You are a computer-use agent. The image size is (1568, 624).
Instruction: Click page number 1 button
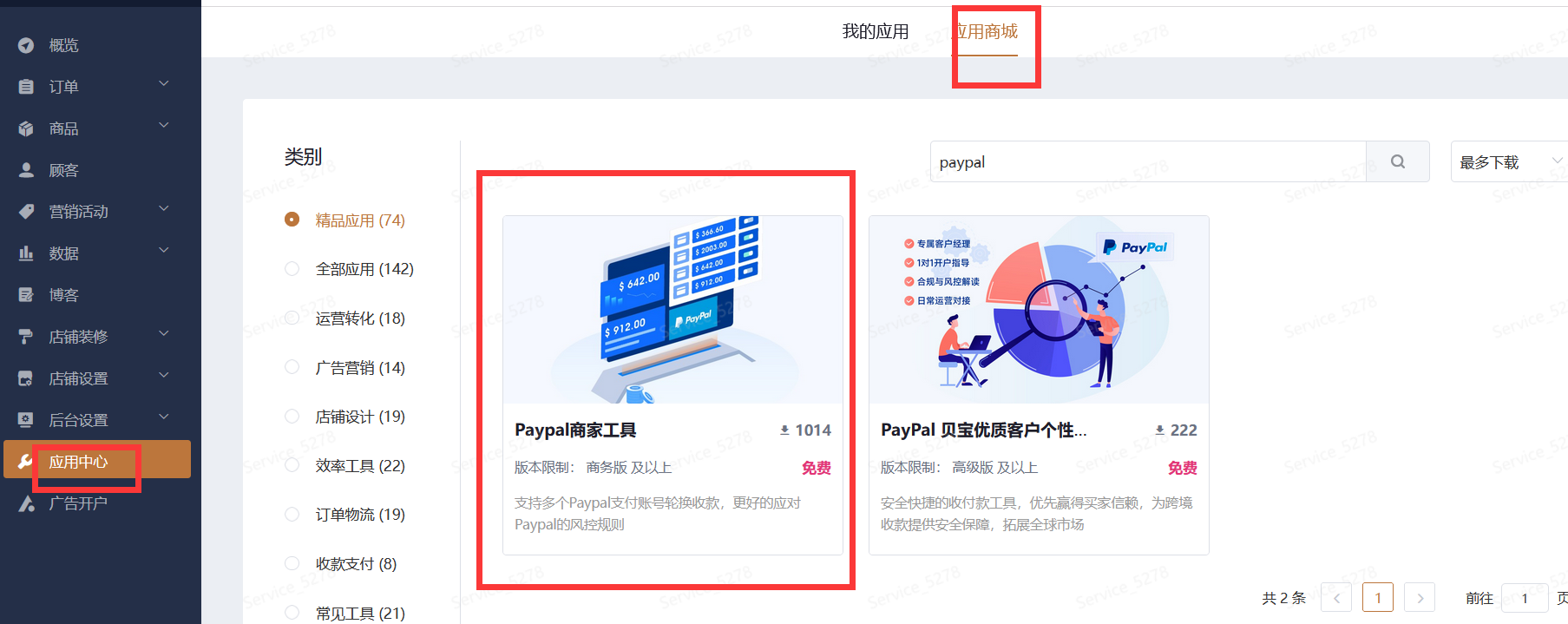coord(1378,598)
